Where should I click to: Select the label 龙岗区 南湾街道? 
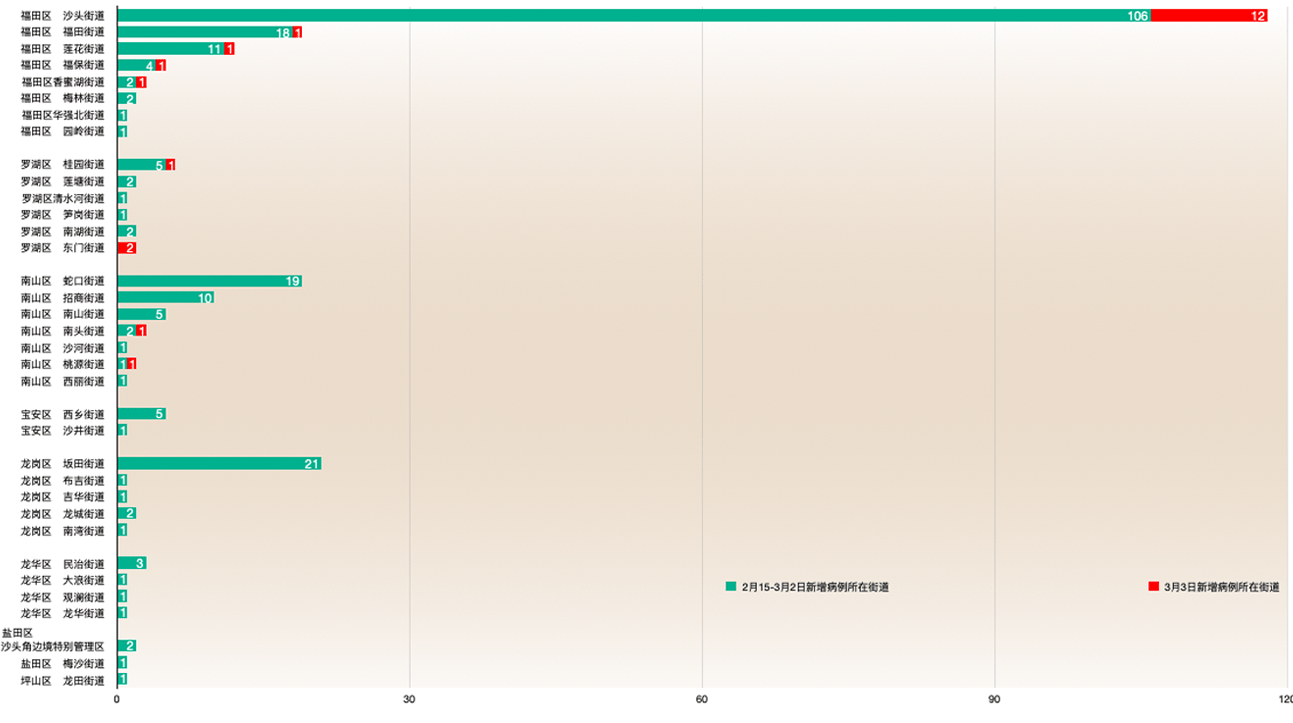(x=62, y=531)
